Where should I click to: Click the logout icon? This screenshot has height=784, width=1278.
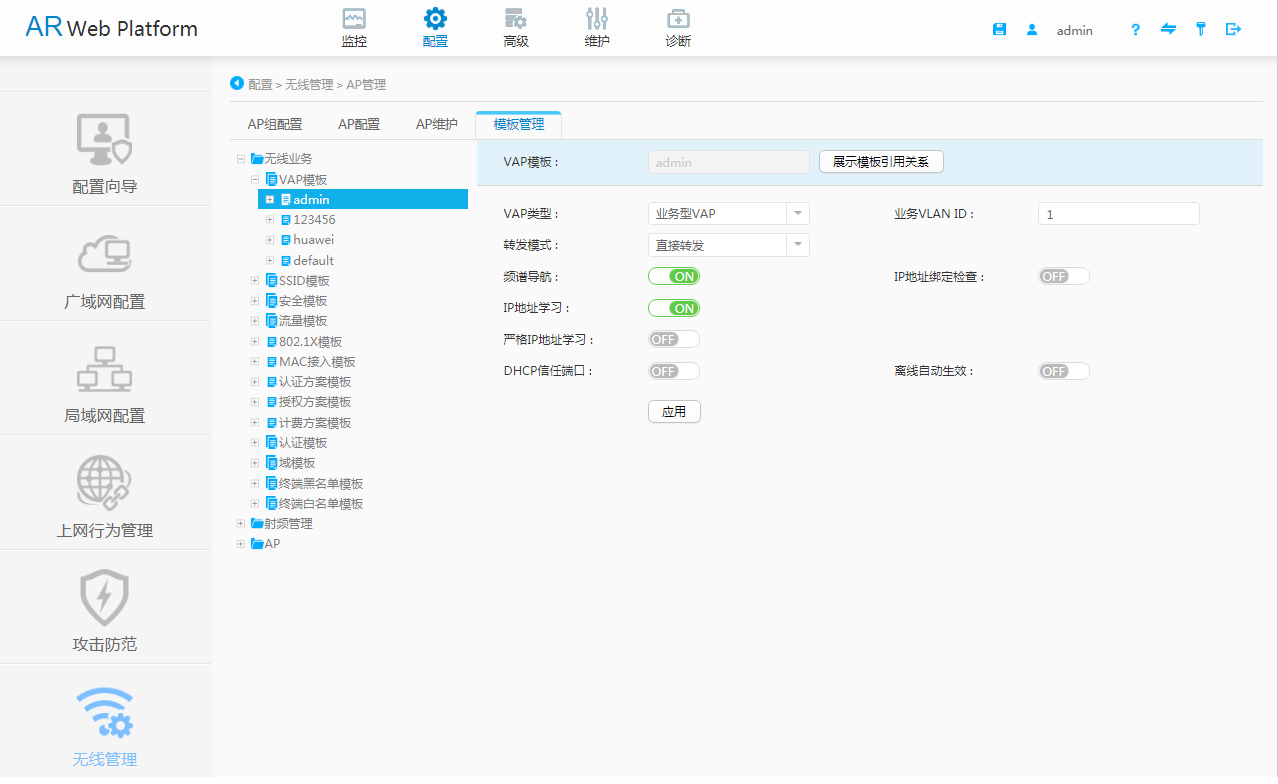[1233, 30]
